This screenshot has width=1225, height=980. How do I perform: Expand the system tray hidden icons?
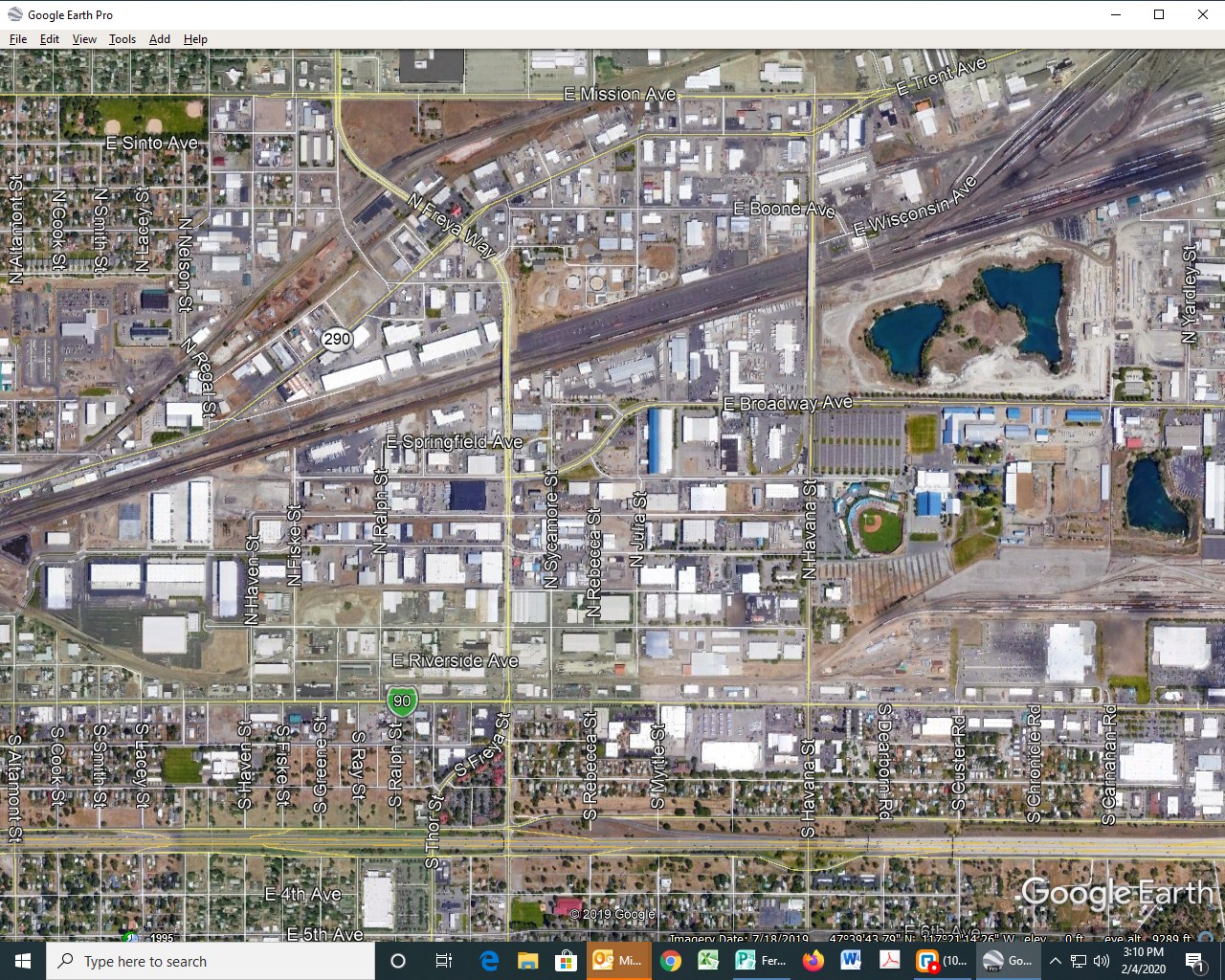[1055, 961]
